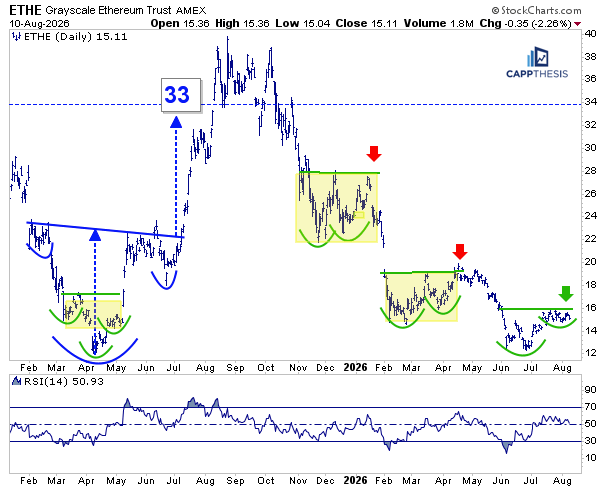Open the StockCharts.com attribution link

(x=541, y=10)
